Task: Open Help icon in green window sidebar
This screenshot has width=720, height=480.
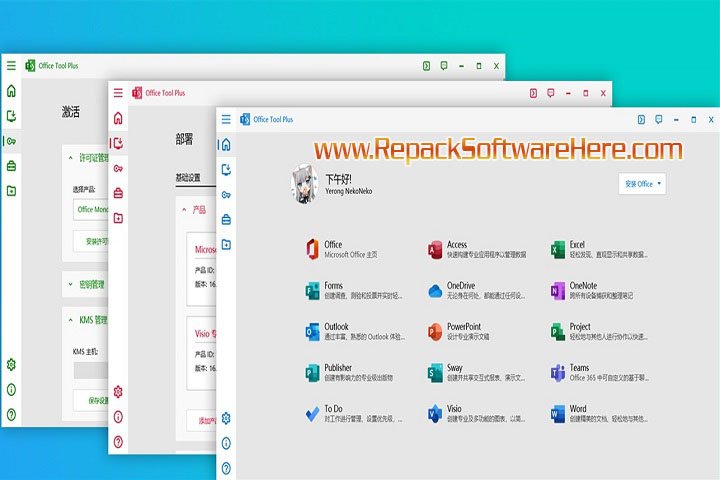Action: tap(11, 414)
